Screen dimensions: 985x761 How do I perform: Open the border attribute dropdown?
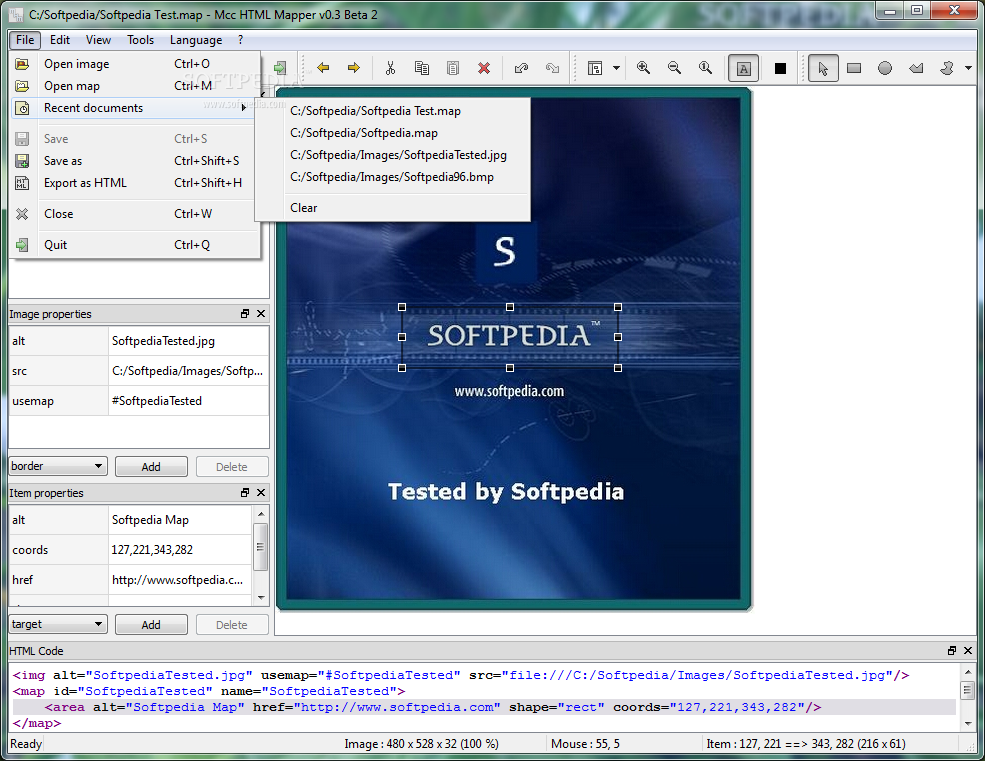(58, 466)
